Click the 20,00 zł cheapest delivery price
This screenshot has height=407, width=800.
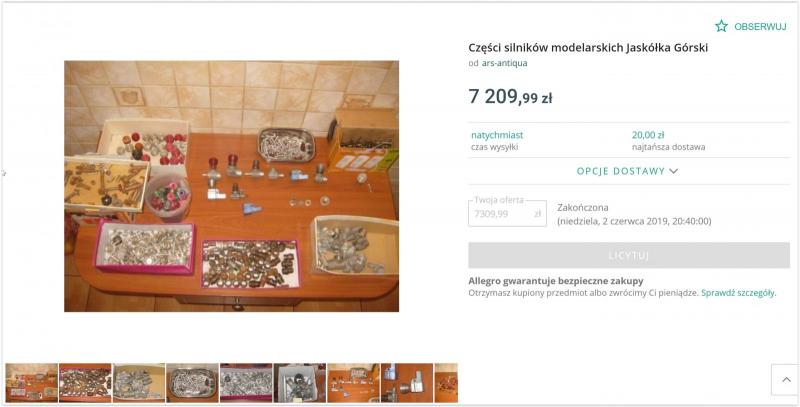point(648,135)
